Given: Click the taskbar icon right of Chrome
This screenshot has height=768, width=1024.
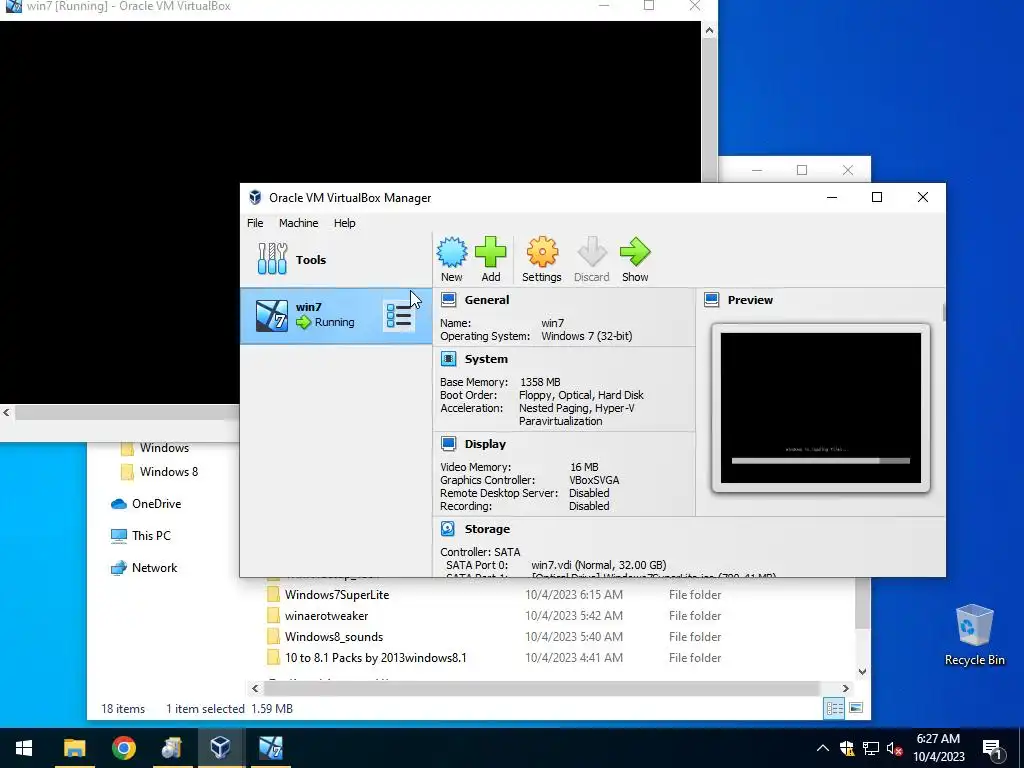Looking at the screenshot, I should pos(172,748).
